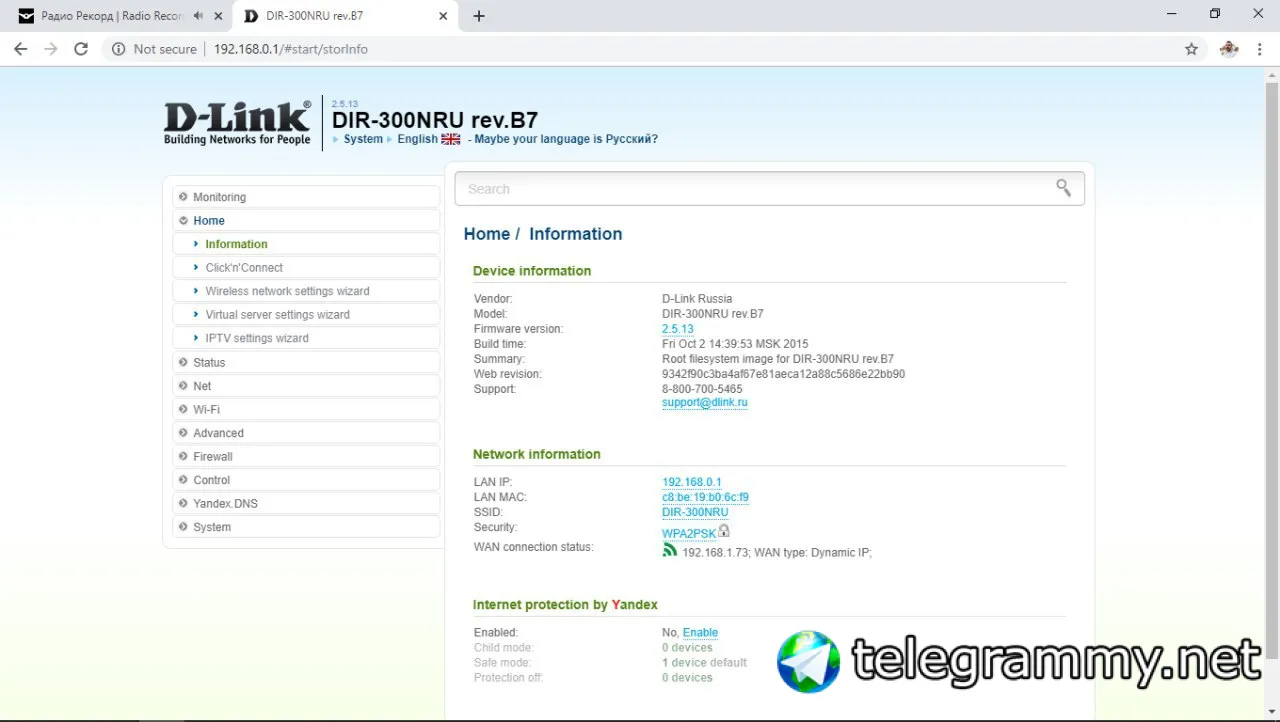Select the web revision hash text
1280x722 pixels.
(x=783, y=374)
